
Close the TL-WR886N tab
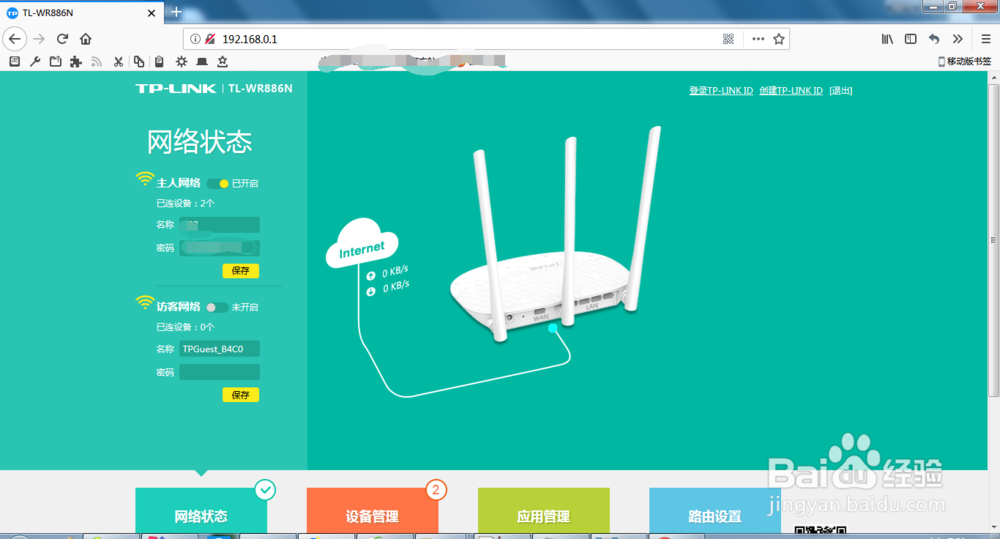[x=151, y=13]
